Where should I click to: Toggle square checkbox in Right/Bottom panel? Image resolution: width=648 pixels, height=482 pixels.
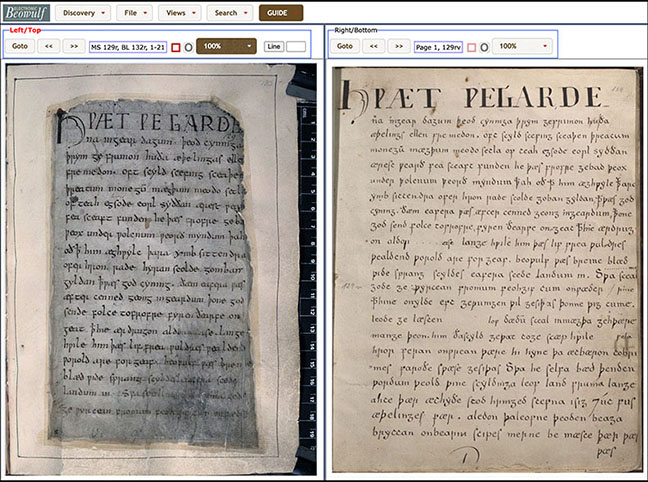click(x=472, y=48)
